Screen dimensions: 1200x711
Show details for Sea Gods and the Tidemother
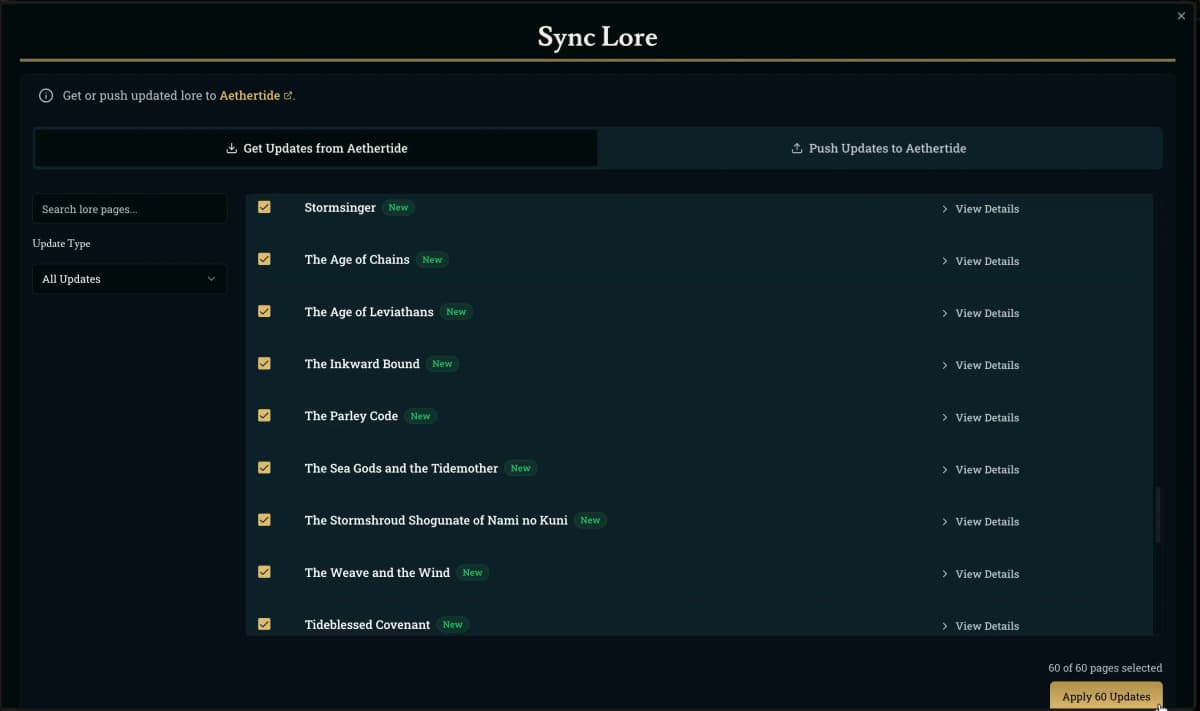980,469
